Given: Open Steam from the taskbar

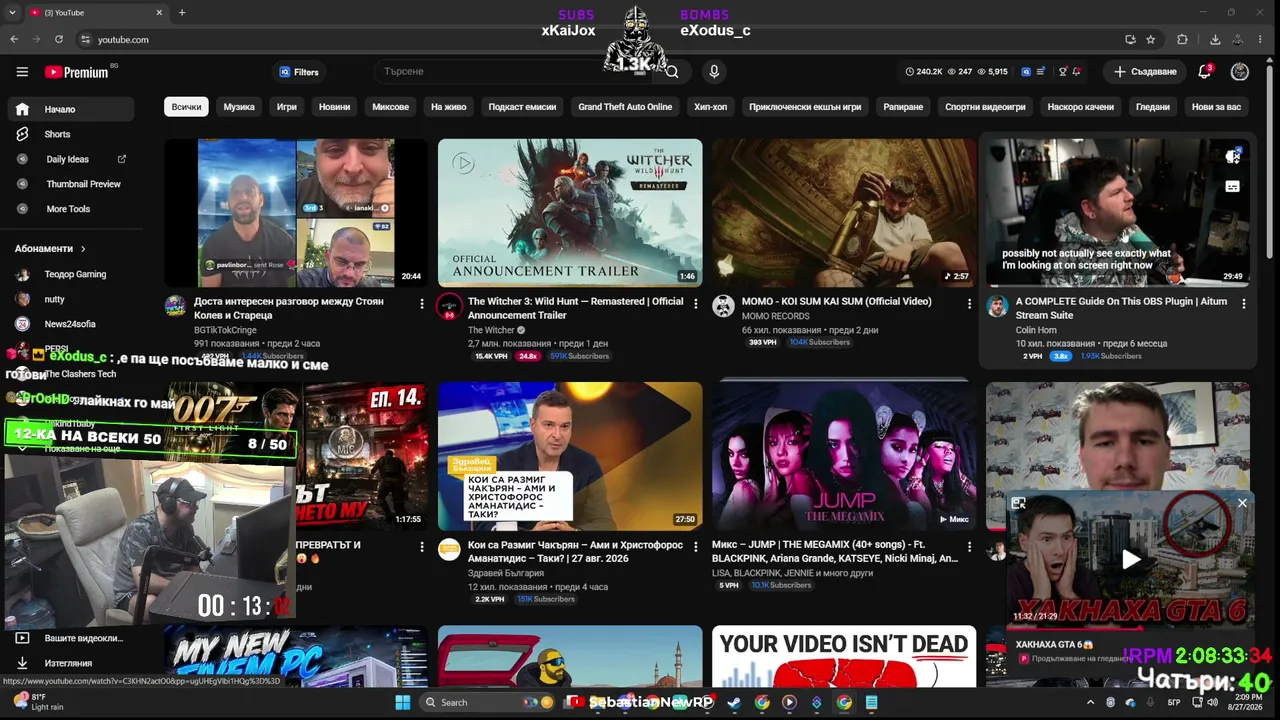Looking at the screenshot, I should pos(733,702).
